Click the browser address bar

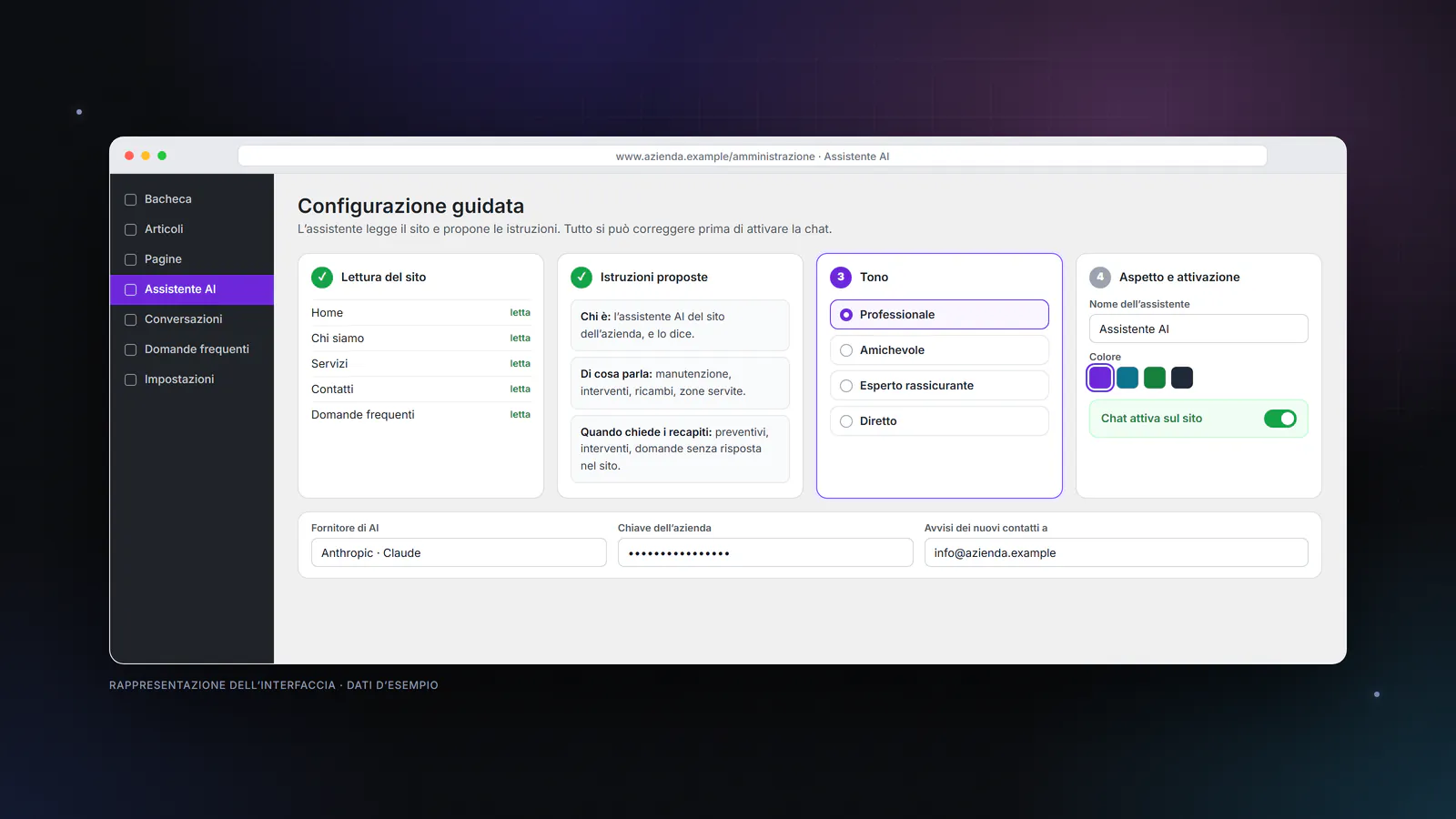point(753,157)
